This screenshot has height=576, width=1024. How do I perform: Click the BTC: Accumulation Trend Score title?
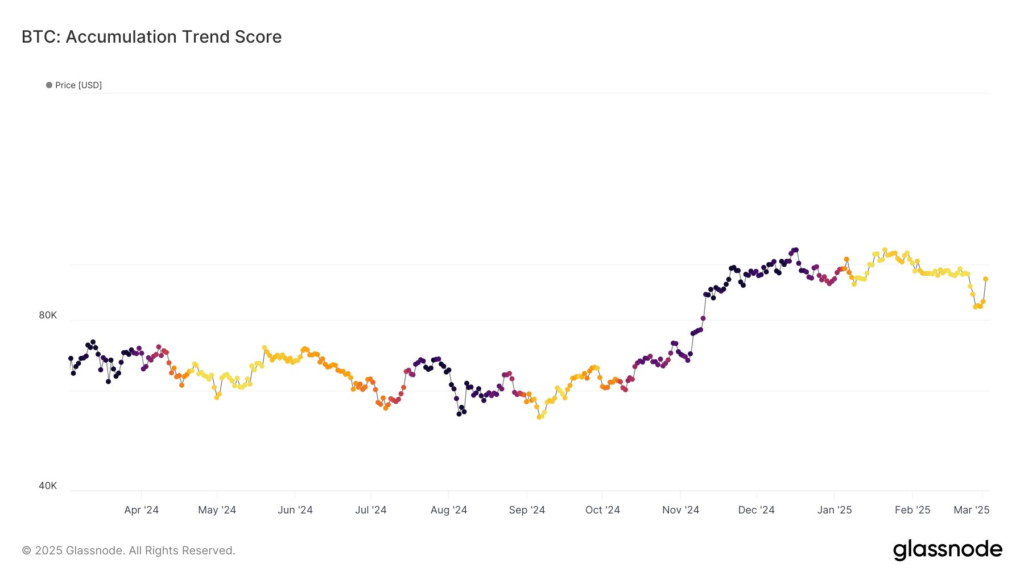pyautogui.click(x=151, y=37)
